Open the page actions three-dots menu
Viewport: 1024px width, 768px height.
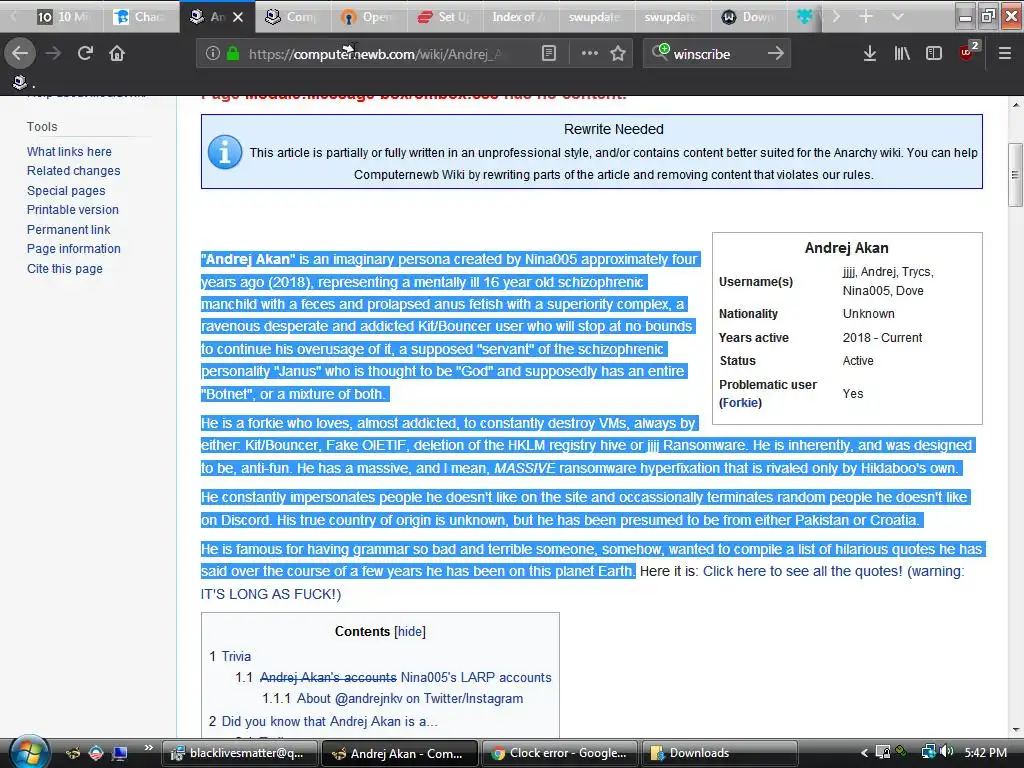click(589, 53)
